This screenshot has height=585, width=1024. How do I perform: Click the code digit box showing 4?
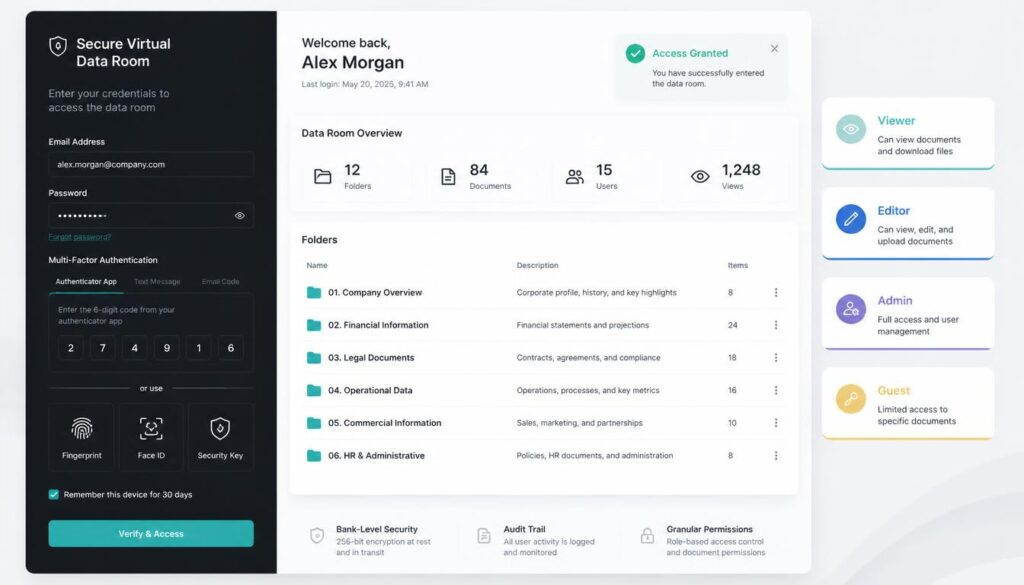coord(135,348)
